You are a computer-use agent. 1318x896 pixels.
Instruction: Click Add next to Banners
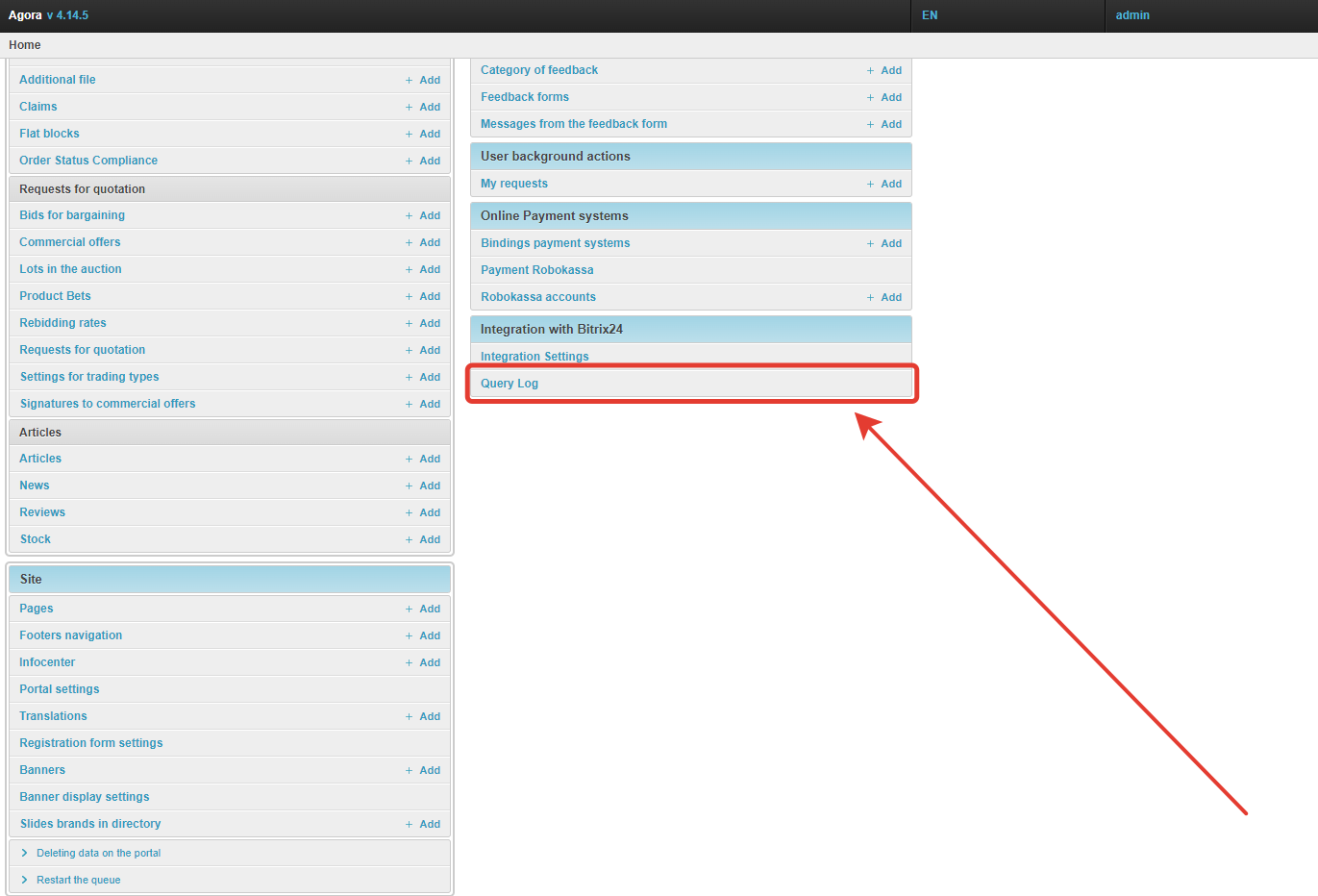click(423, 770)
